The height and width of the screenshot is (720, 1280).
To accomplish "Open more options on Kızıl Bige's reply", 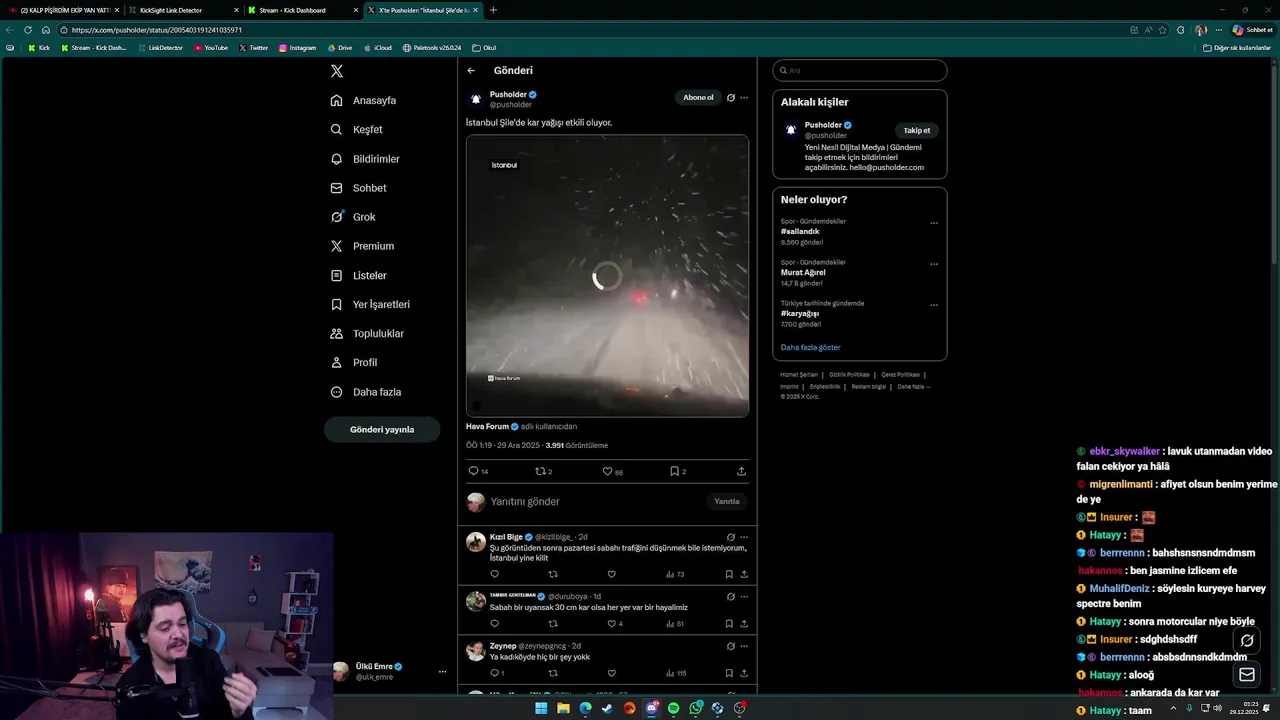I will coord(744,537).
